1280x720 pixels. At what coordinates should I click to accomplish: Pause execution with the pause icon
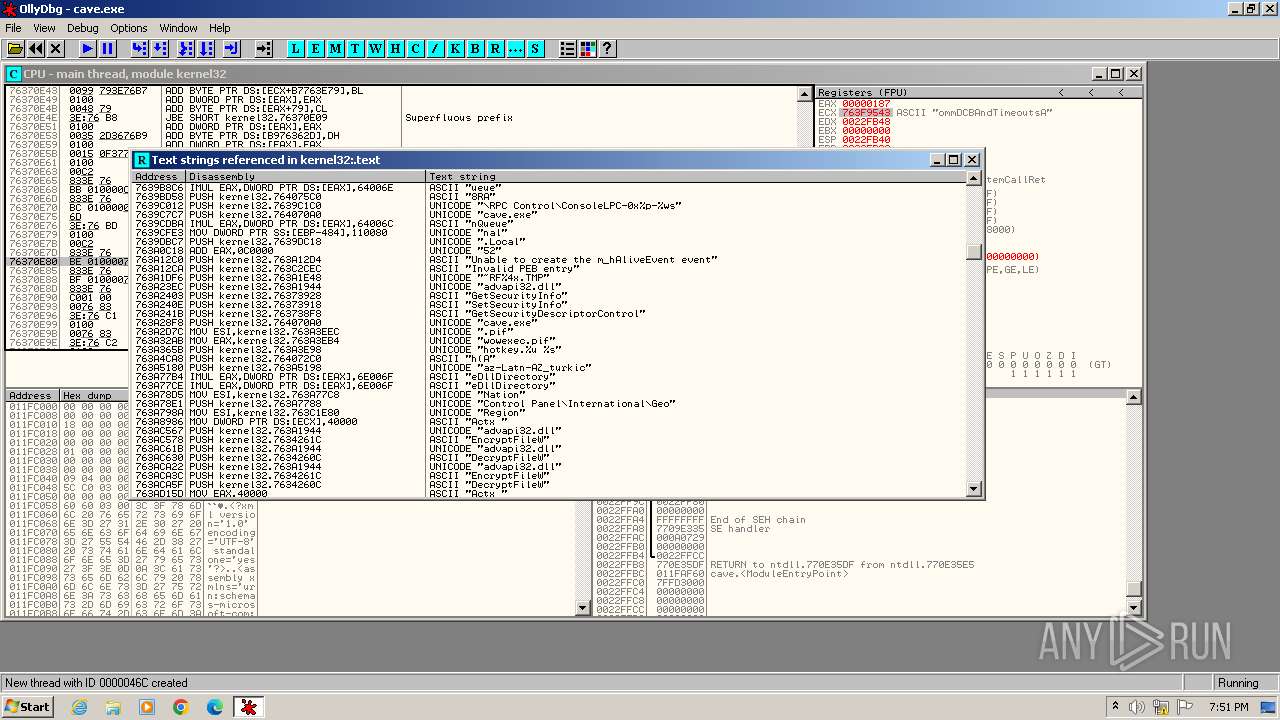tap(108, 48)
